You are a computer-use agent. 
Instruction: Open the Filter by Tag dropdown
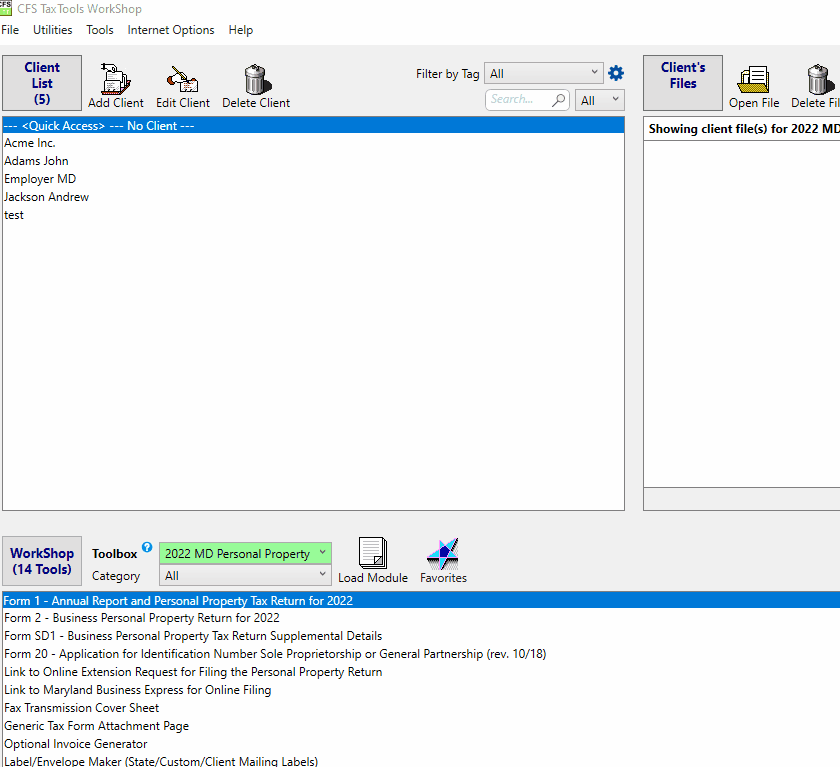543,73
